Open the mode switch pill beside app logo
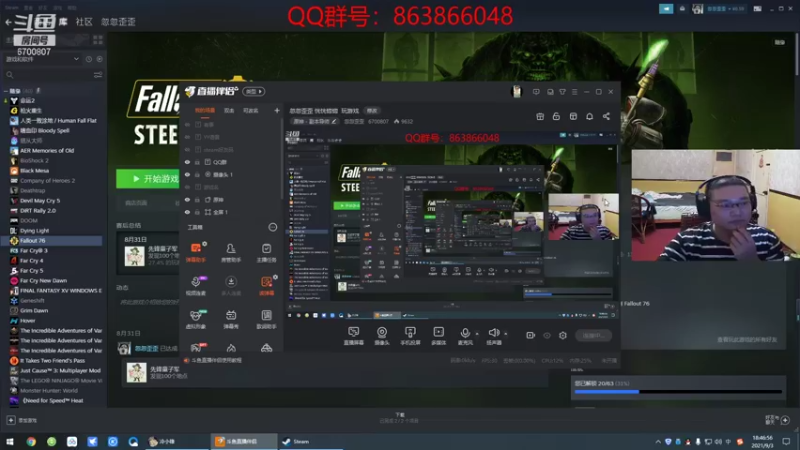 (x=254, y=91)
